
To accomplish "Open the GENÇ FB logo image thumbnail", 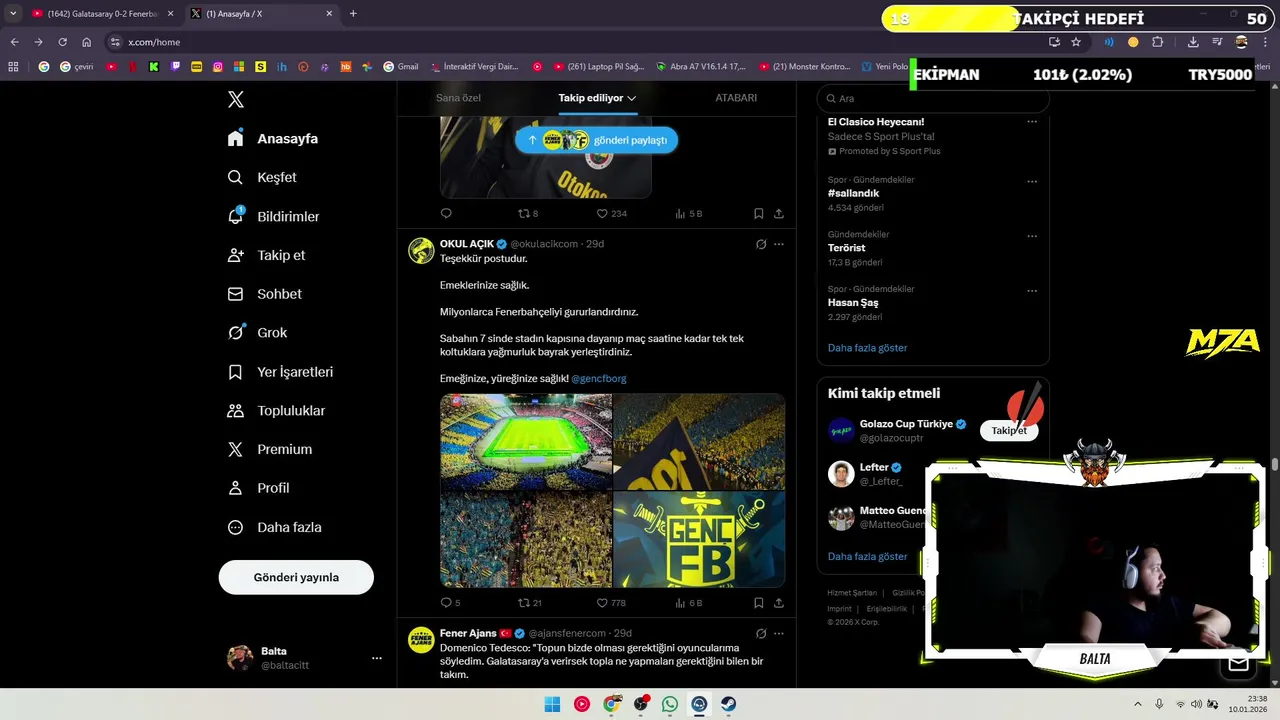I will click(699, 539).
